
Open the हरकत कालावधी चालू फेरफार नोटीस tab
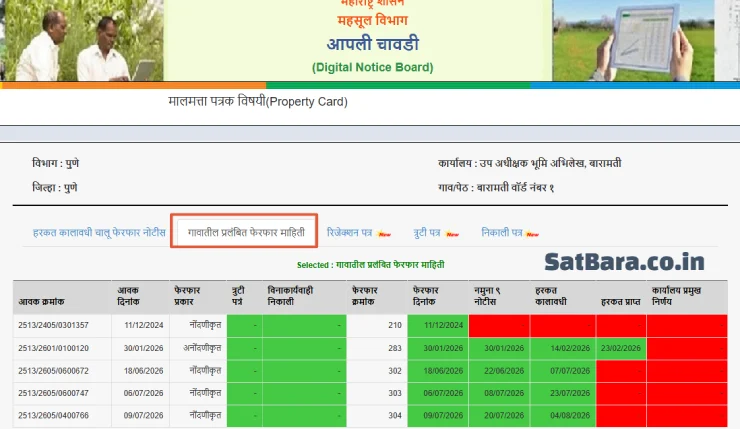coord(99,233)
